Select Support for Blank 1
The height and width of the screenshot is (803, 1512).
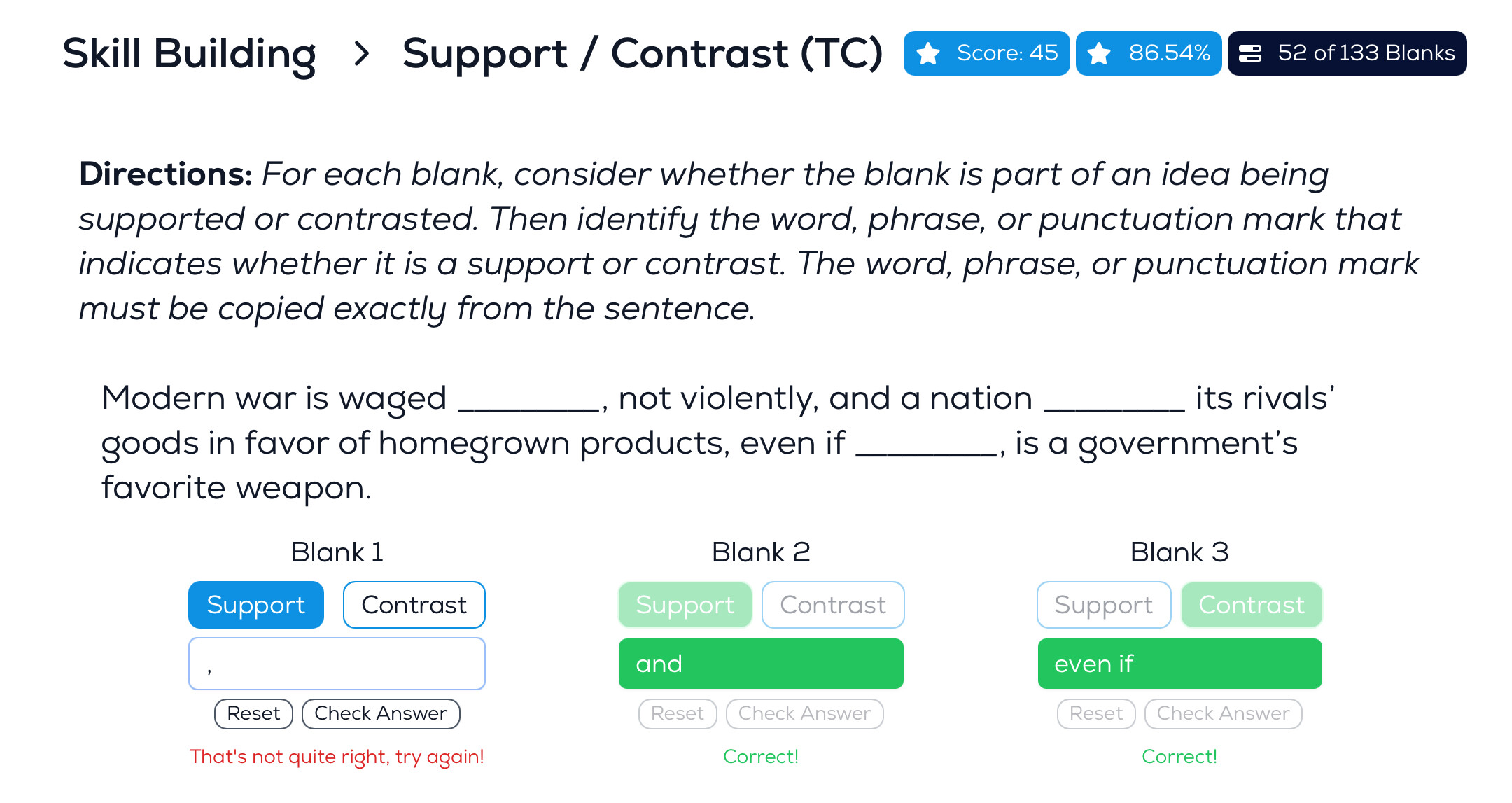click(256, 605)
